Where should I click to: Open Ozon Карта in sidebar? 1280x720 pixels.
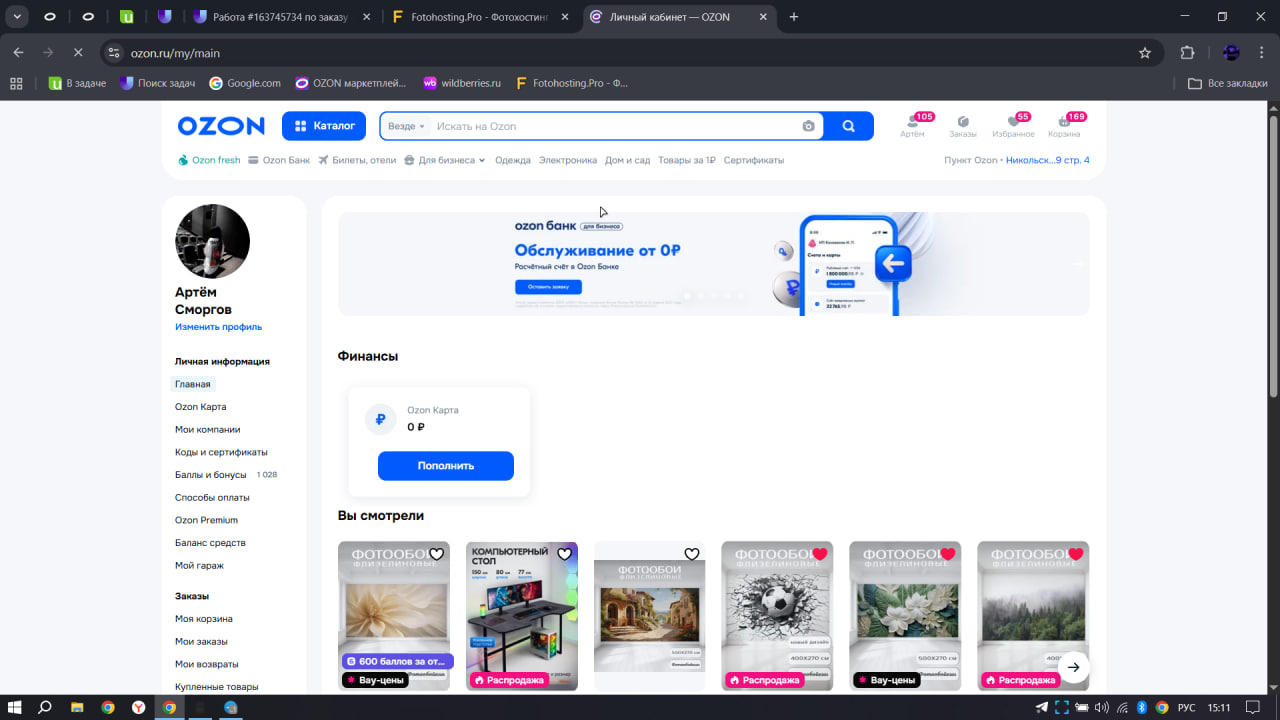(x=200, y=407)
